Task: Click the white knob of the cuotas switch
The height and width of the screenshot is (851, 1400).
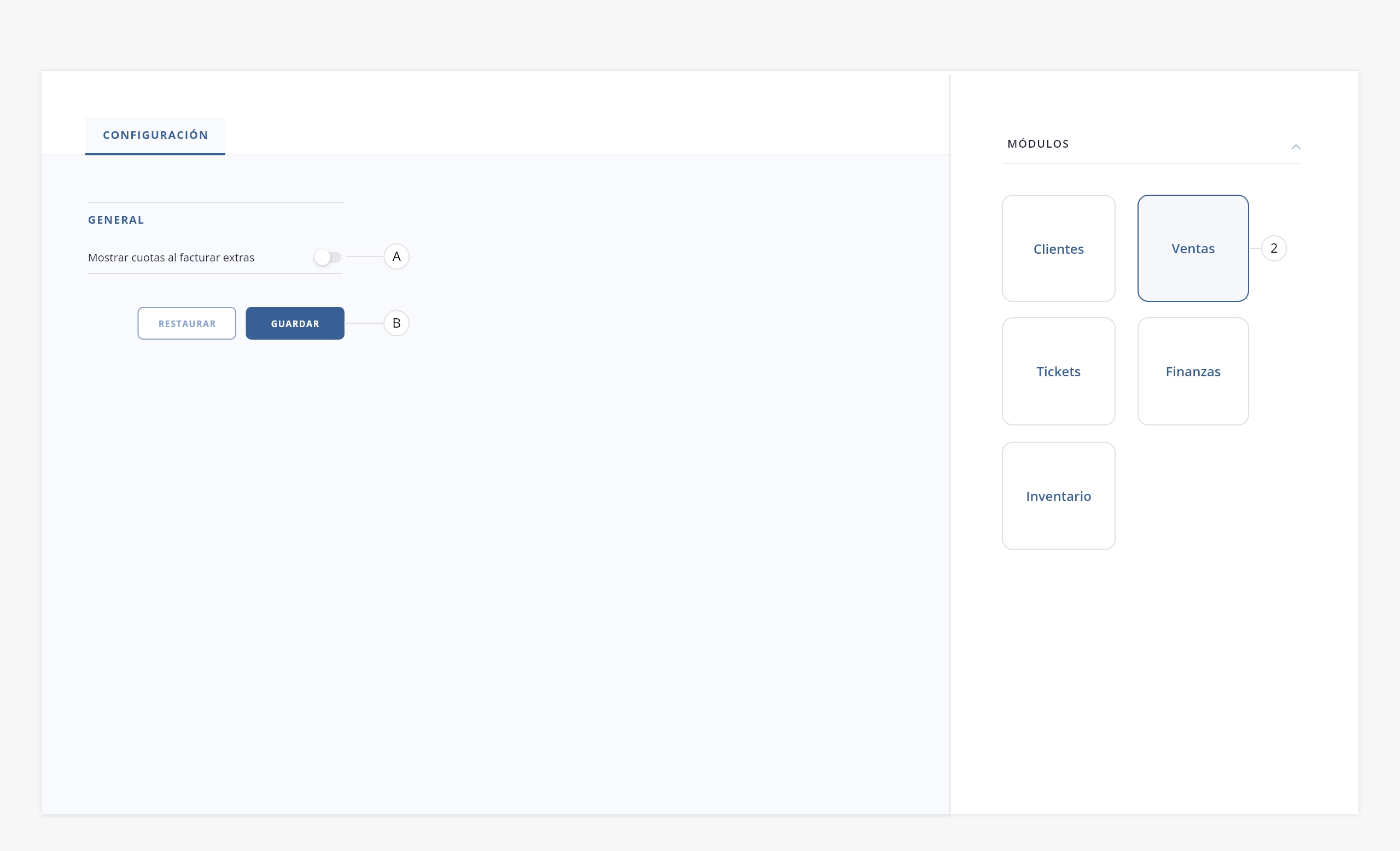Action: click(322, 258)
